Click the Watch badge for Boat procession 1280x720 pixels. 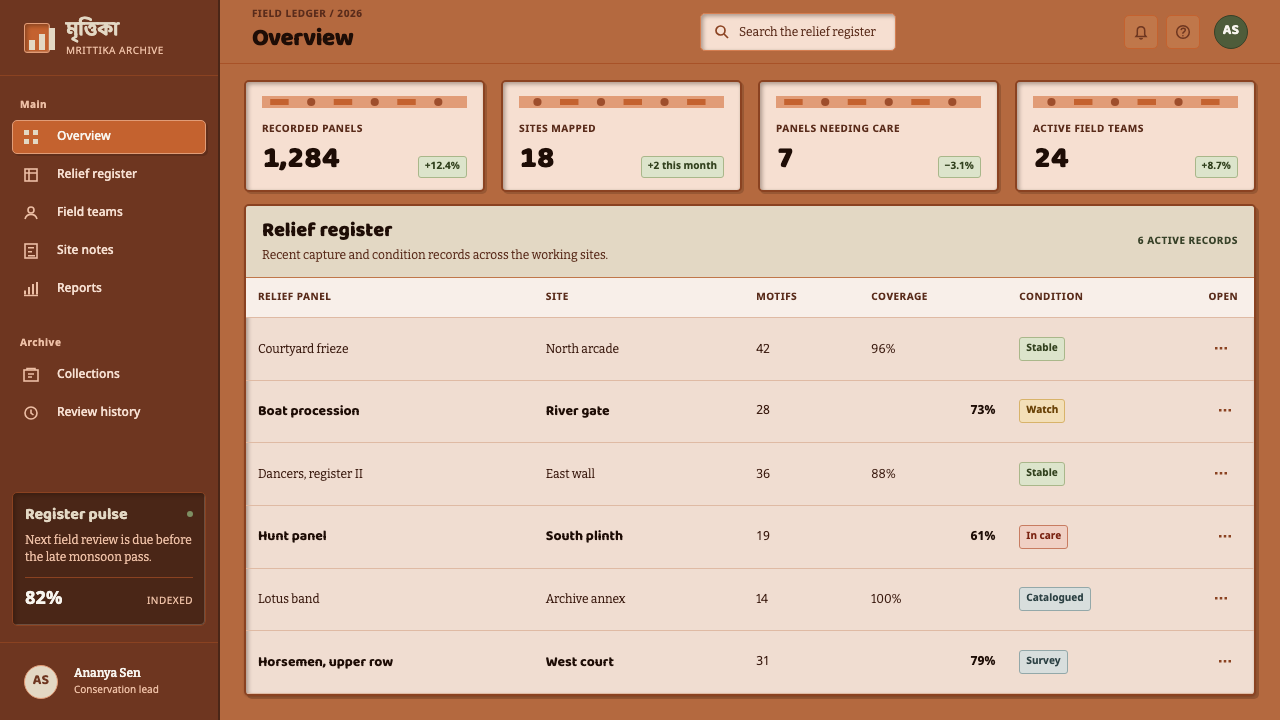click(1042, 411)
